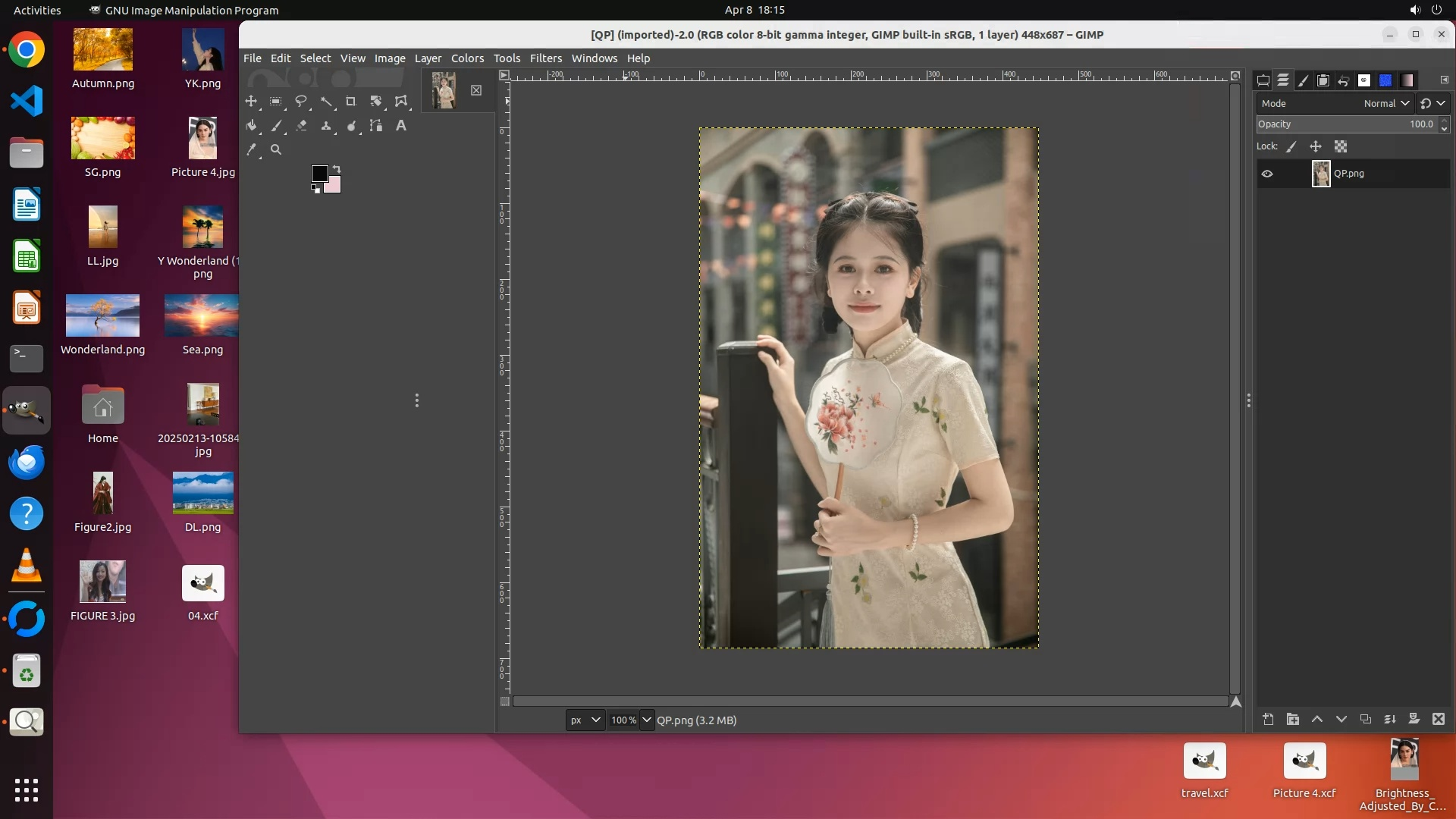Toggle lock alpha channel checkerboard icon

tap(1341, 146)
